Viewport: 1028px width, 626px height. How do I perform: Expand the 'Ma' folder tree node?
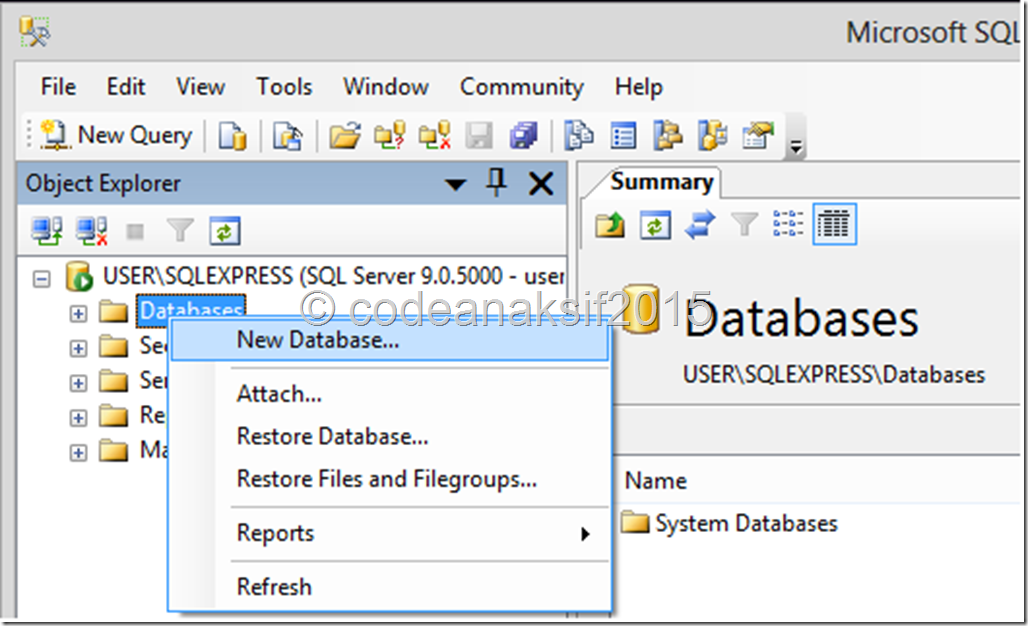(78, 452)
